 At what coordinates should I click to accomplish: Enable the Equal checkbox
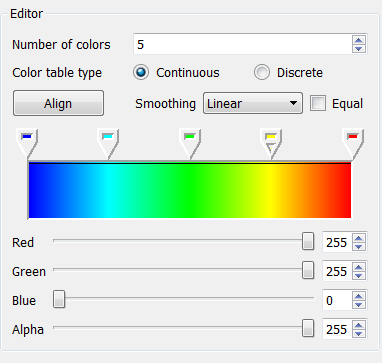[318, 103]
